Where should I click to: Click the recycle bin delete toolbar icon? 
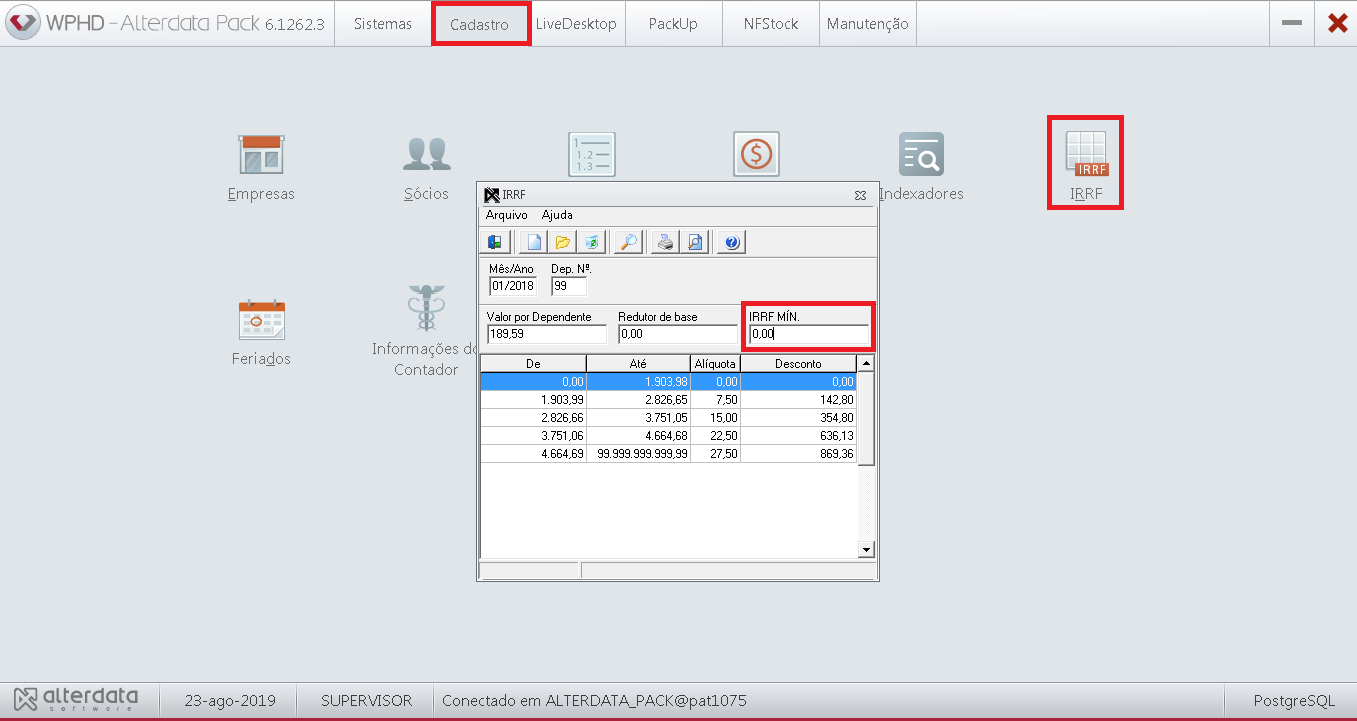coord(591,242)
